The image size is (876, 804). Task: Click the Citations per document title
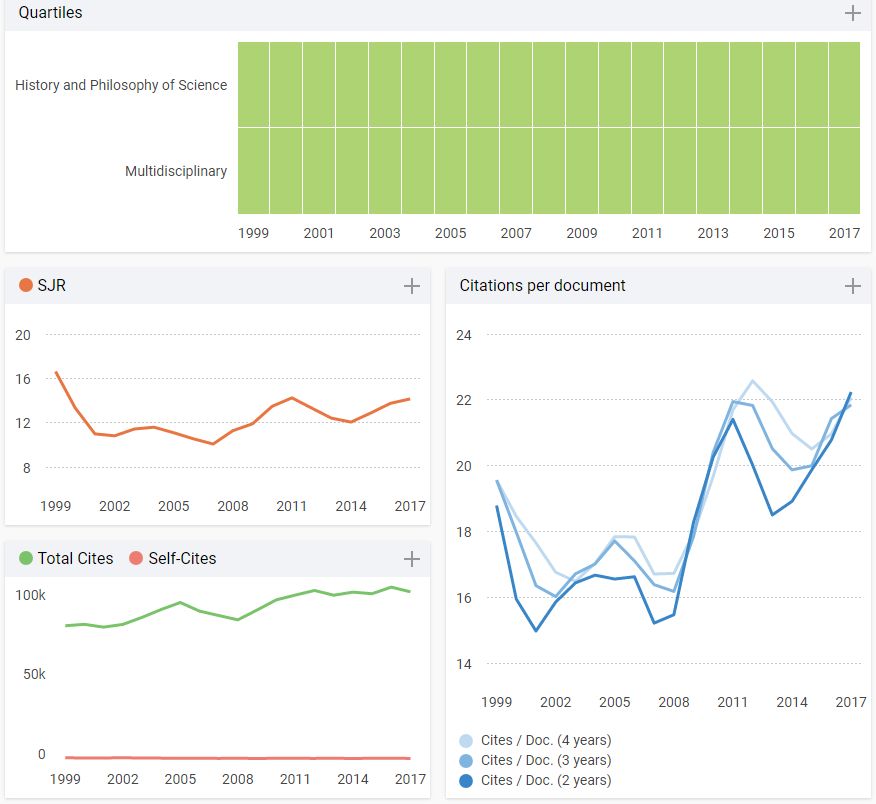click(542, 286)
